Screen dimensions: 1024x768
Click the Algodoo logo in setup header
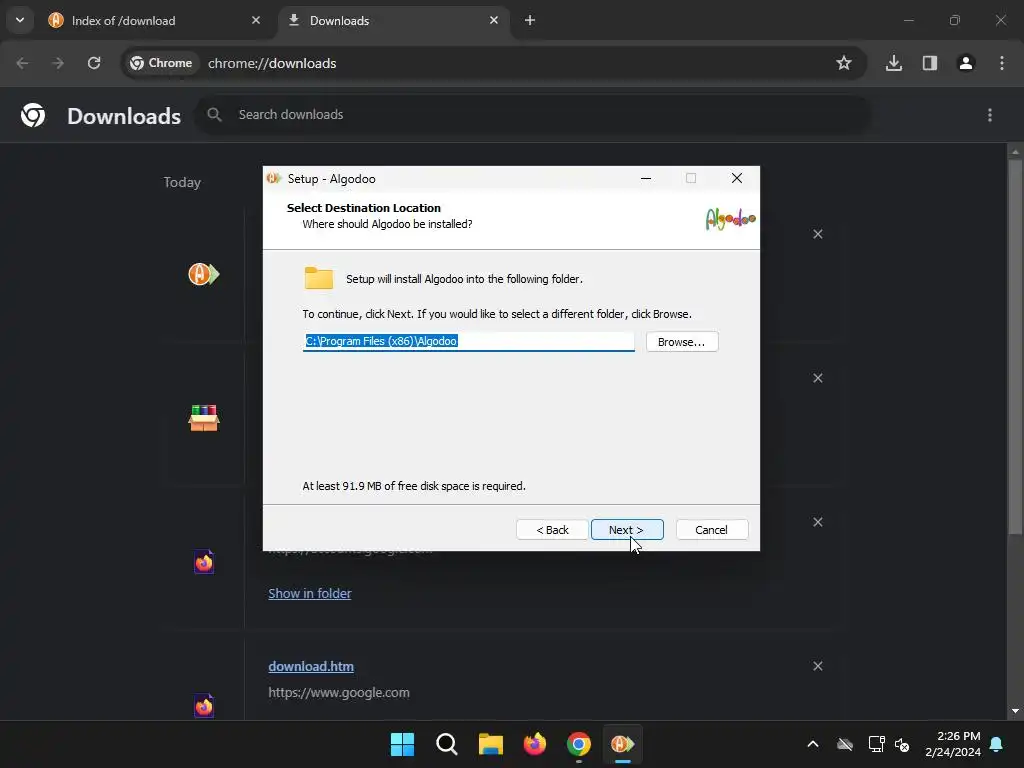730,219
